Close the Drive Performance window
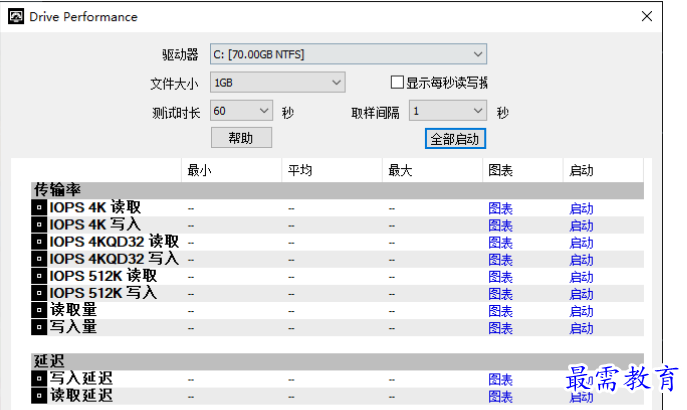 tap(647, 16)
